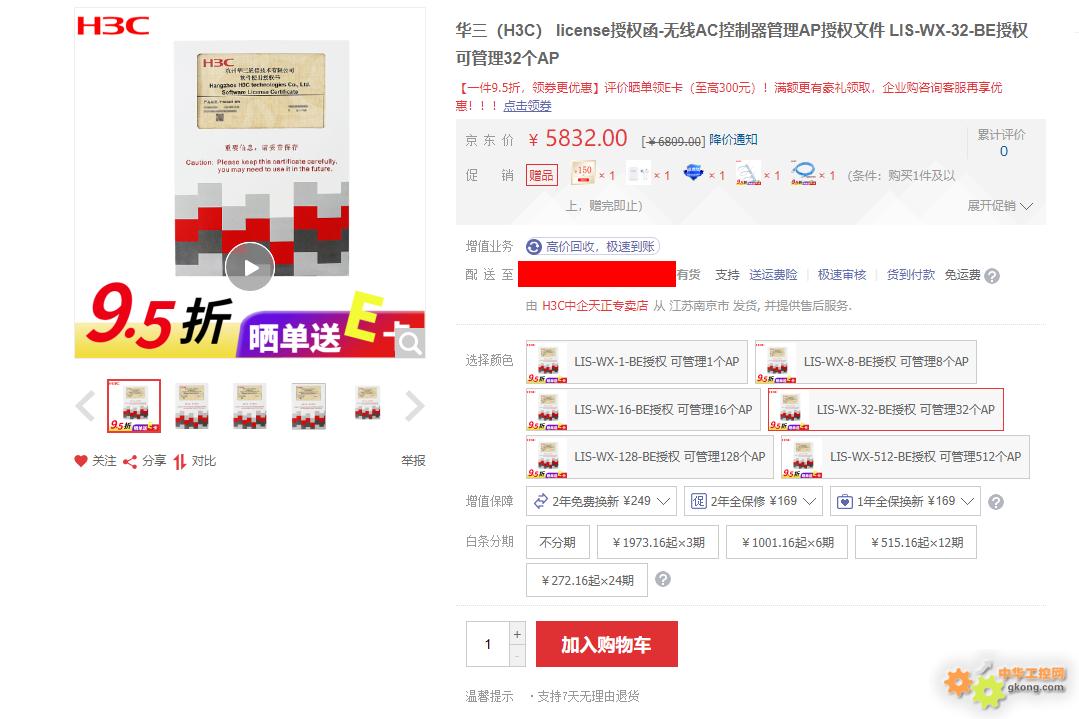Show previous thumbnails with left arrow
The image size is (1079, 719).
pos(85,406)
